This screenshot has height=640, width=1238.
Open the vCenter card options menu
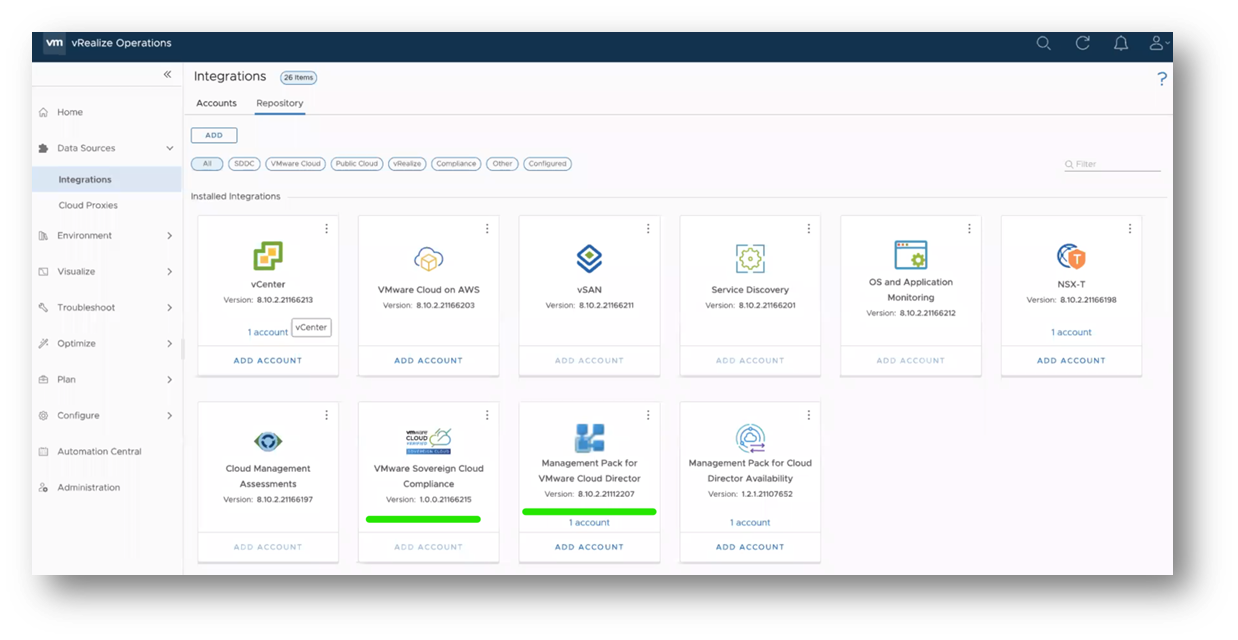pos(326,229)
